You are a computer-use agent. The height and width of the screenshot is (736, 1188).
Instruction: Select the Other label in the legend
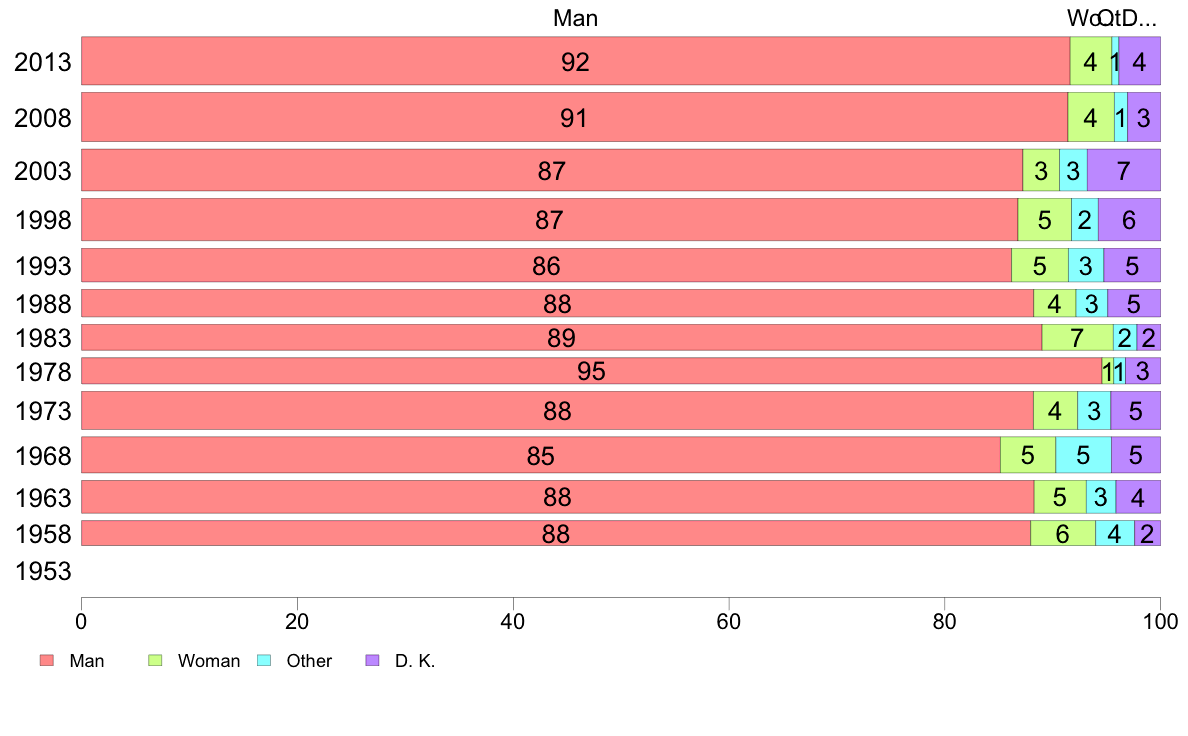309,661
